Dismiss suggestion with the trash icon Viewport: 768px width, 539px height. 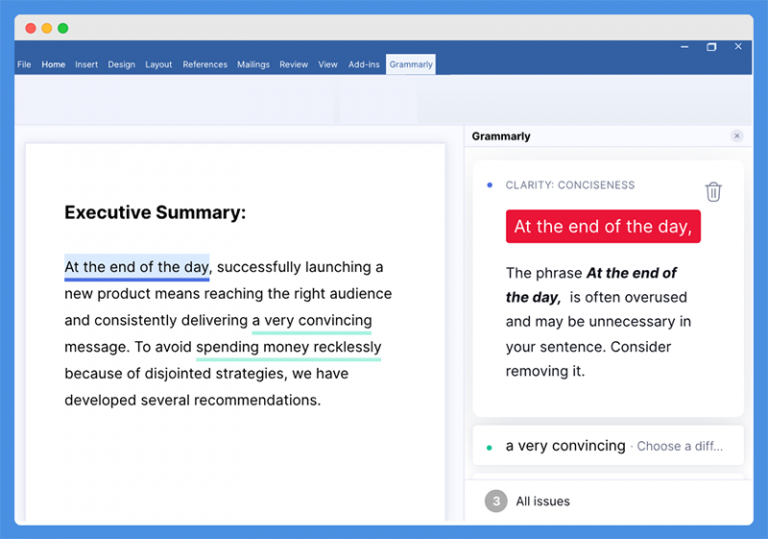pos(713,192)
